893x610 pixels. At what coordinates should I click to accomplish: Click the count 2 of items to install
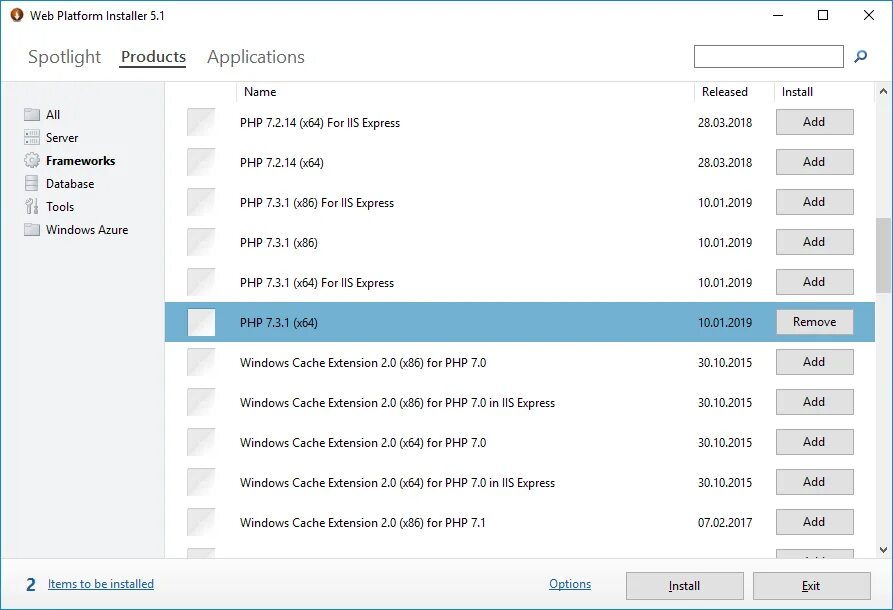tap(31, 584)
